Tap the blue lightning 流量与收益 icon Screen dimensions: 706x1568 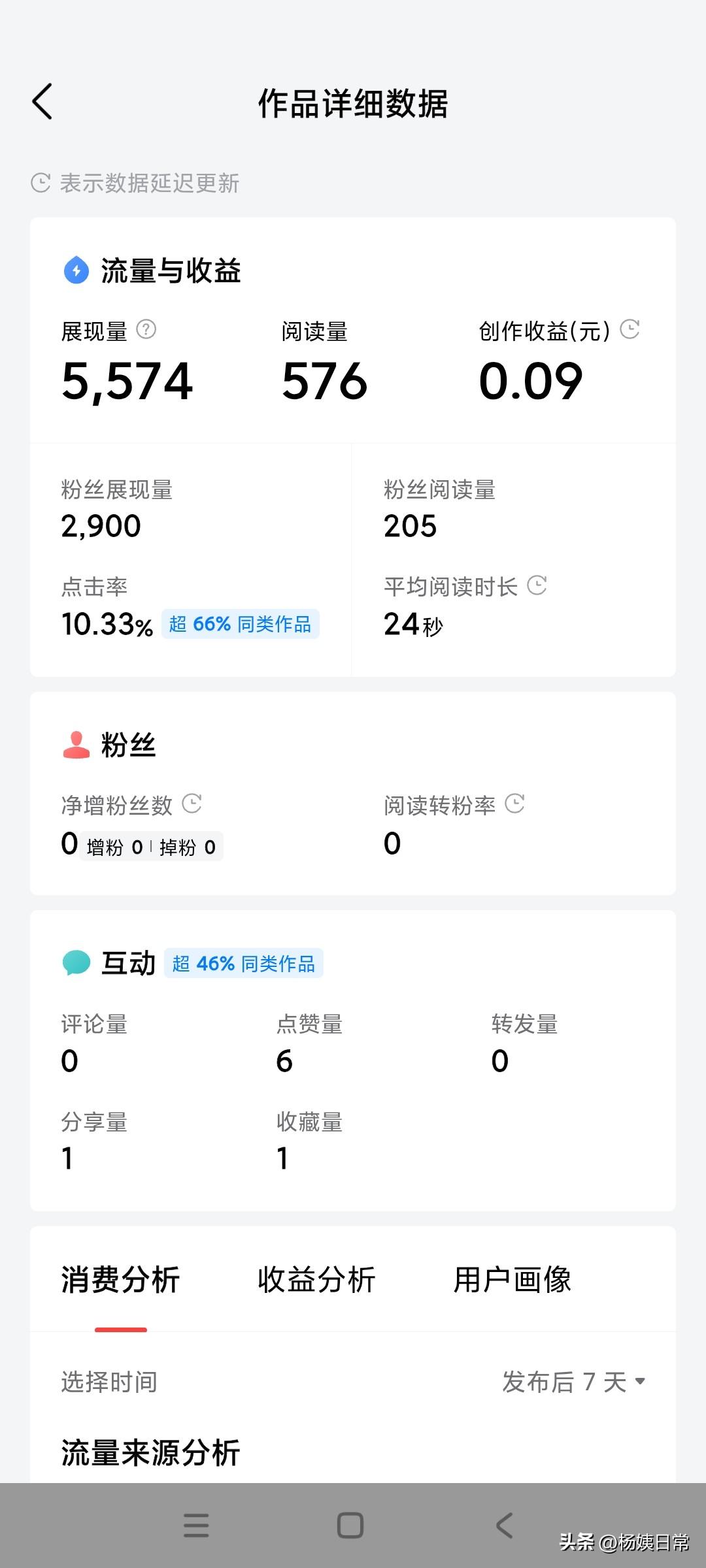click(x=76, y=270)
